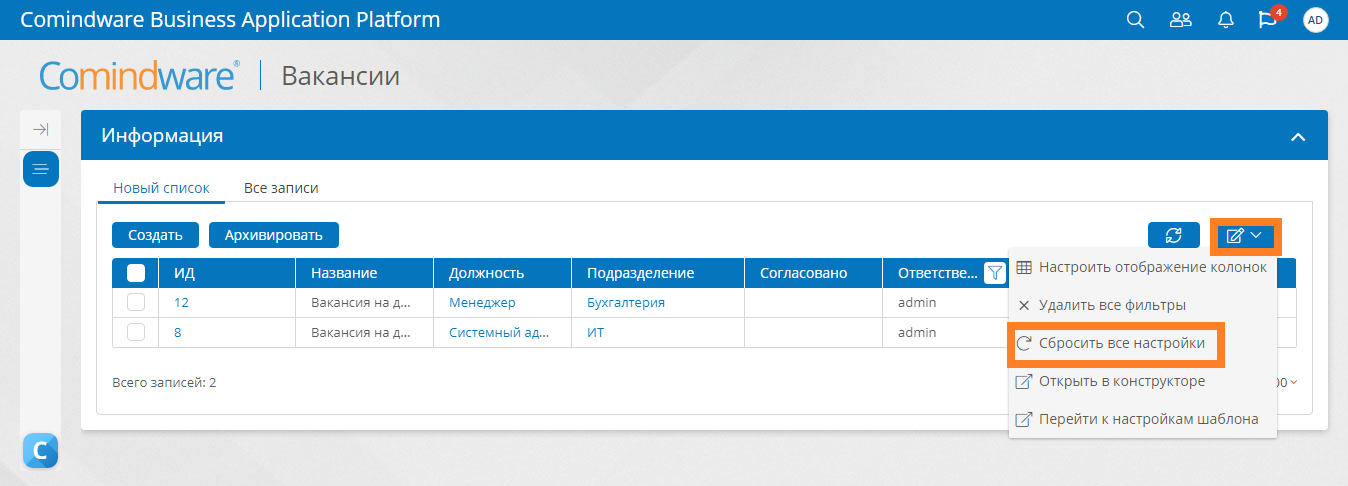Click the Comindware Business Application Platform title
The width and height of the screenshot is (1348, 486).
[x=230, y=20]
